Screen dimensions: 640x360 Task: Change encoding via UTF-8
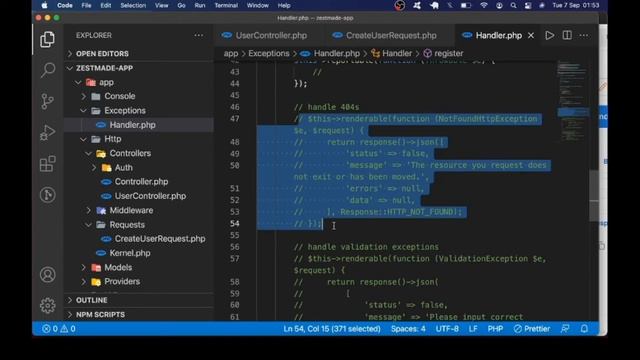447,329
